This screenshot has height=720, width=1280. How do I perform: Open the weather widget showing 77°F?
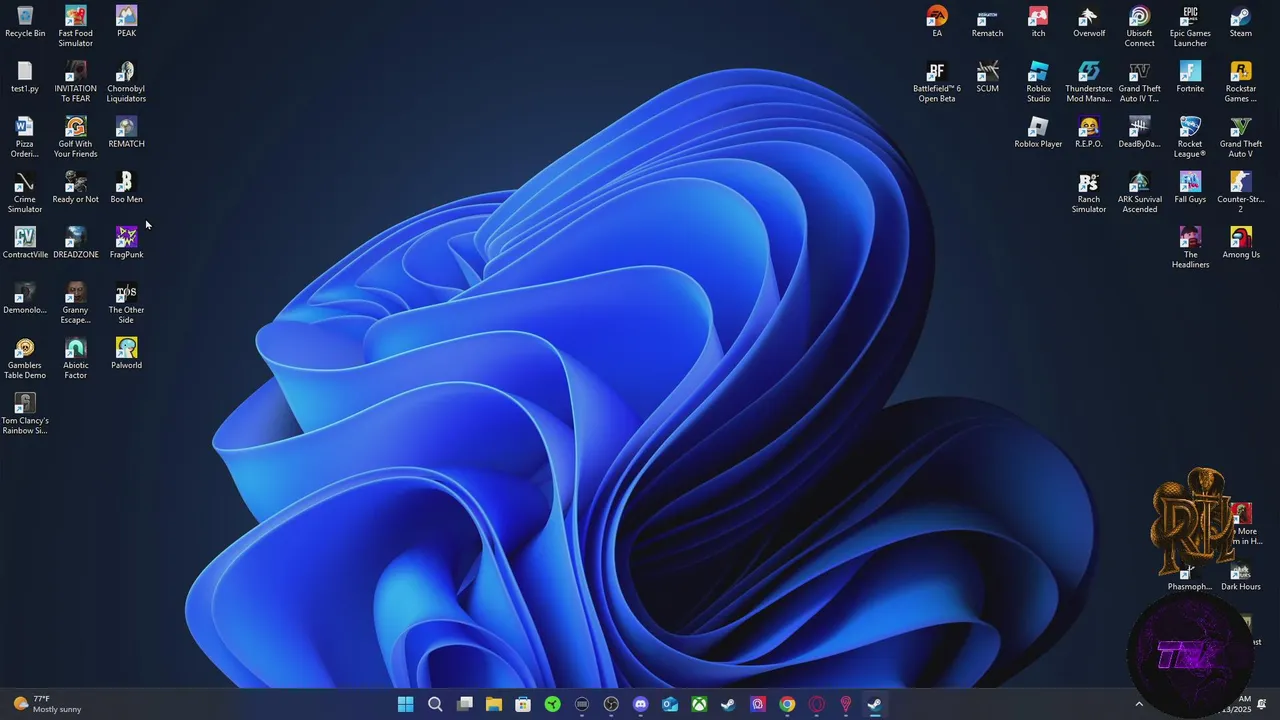47,704
